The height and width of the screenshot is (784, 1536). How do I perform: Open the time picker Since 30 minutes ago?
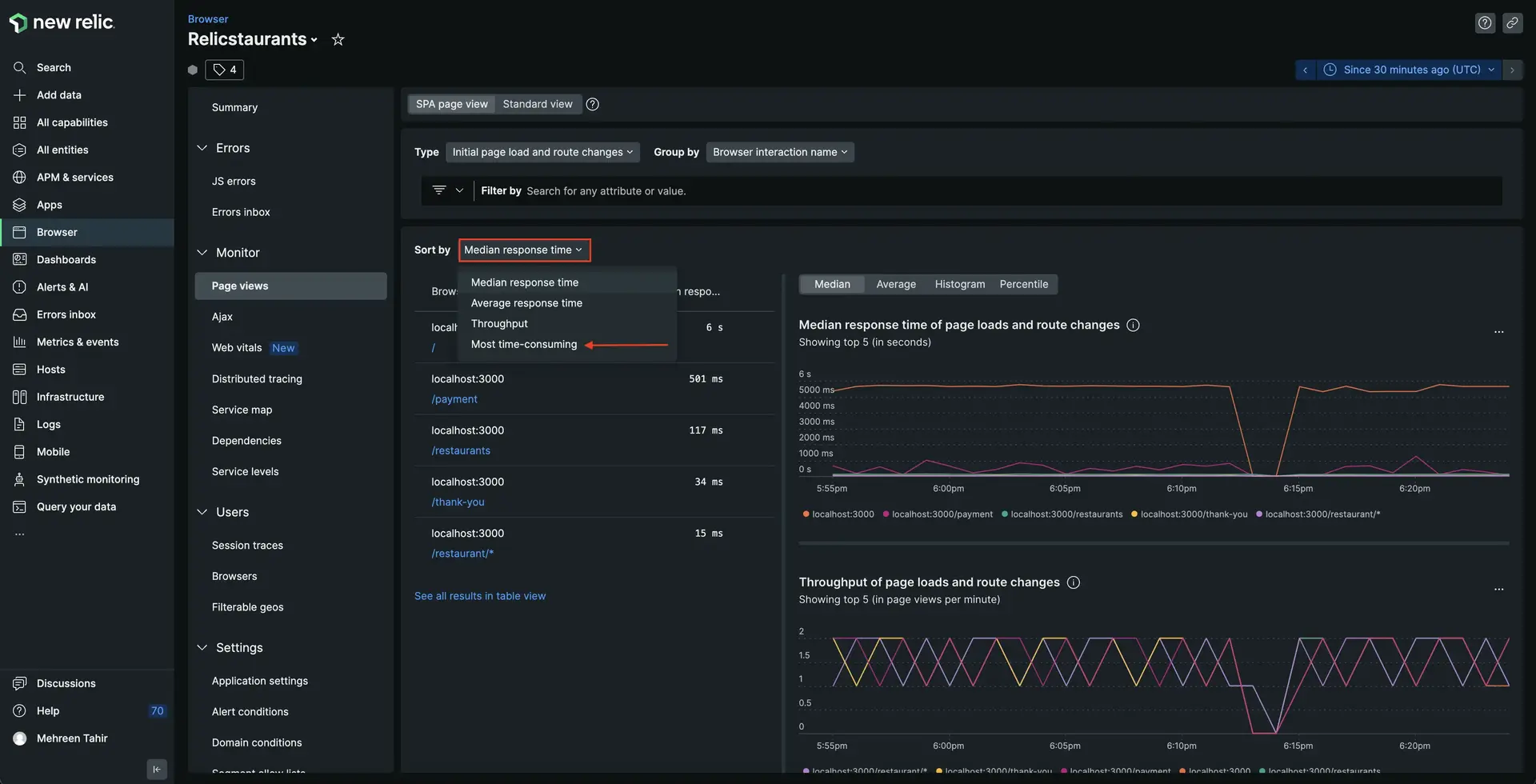pyautogui.click(x=1410, y=70)
